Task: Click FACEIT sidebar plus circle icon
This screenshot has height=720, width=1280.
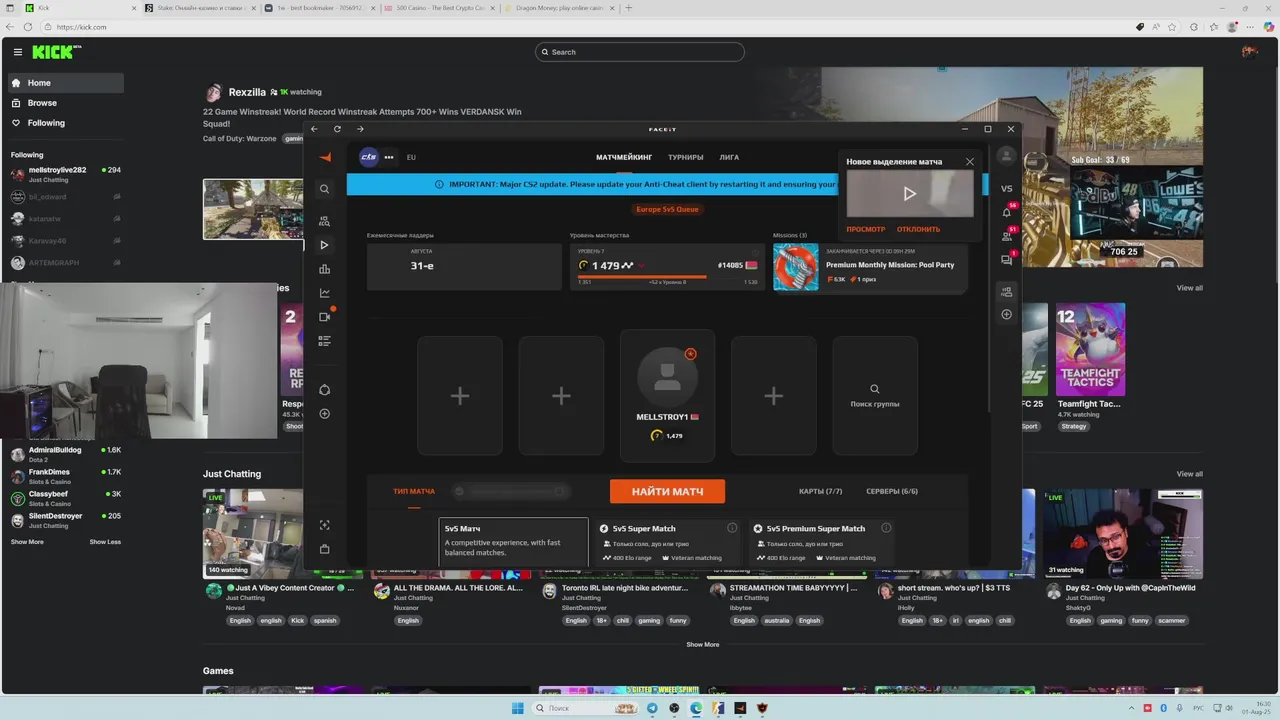Action: 324,414
